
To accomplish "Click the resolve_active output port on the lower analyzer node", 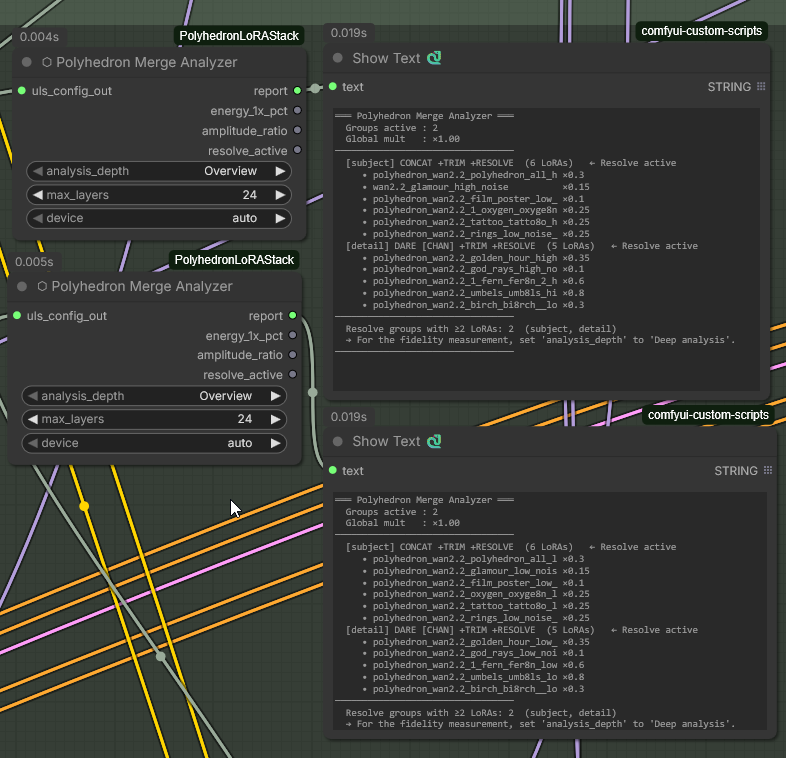I will point(293,374).
